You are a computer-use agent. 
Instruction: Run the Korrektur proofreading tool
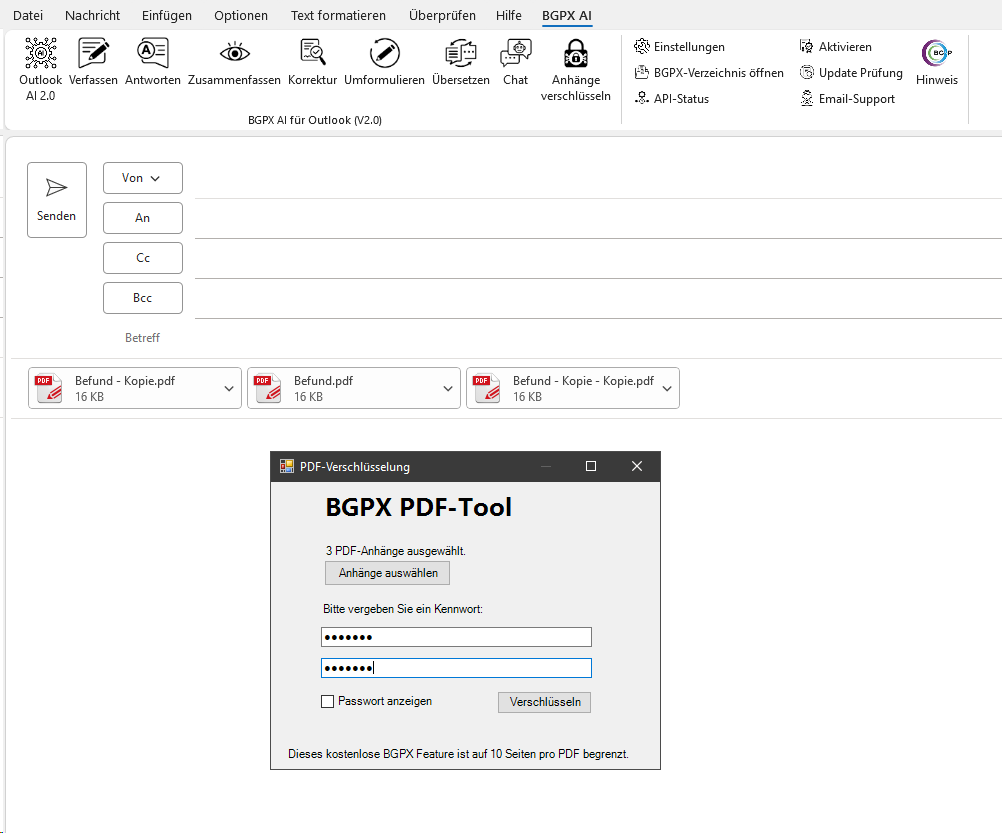tap(312, 54)
